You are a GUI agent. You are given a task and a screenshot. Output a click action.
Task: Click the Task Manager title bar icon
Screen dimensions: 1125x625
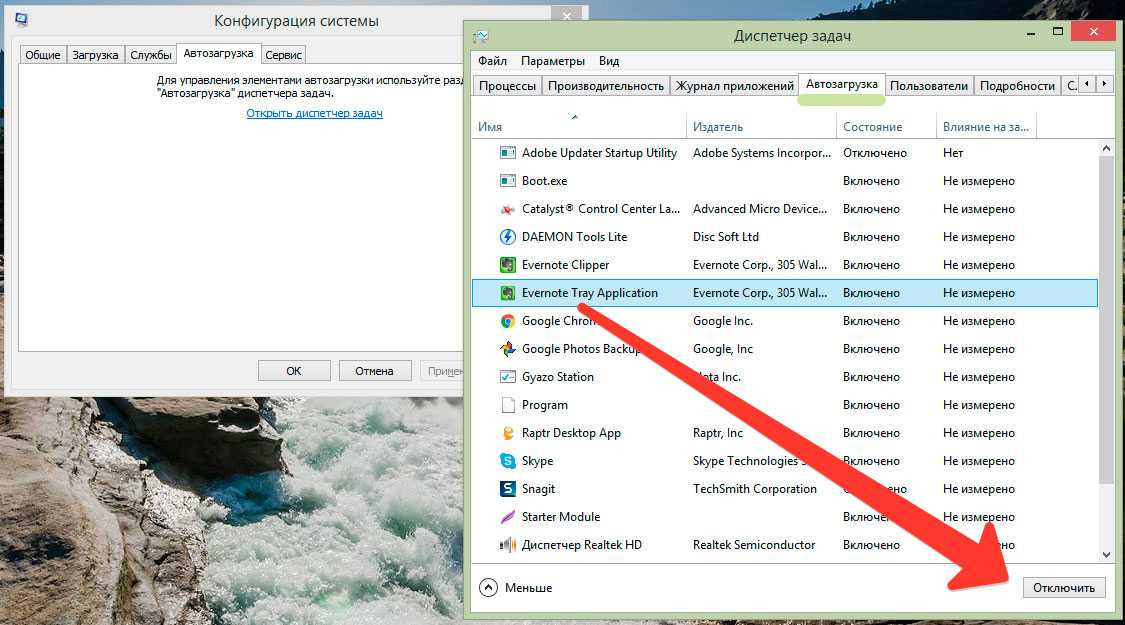point(481,36)
